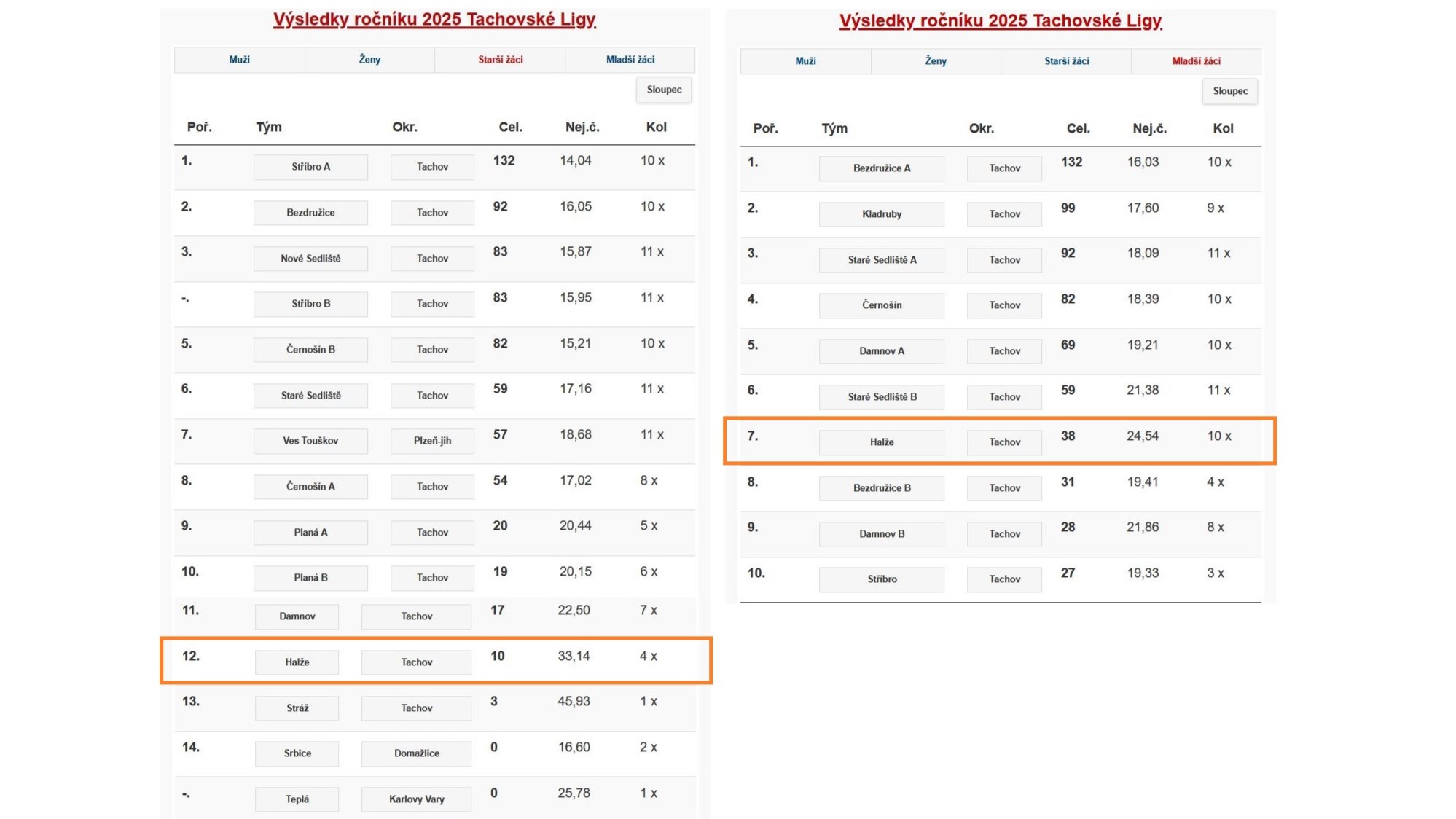Switch to Ženy tab in left table
Screen dimensions: 1456x819
369,60
